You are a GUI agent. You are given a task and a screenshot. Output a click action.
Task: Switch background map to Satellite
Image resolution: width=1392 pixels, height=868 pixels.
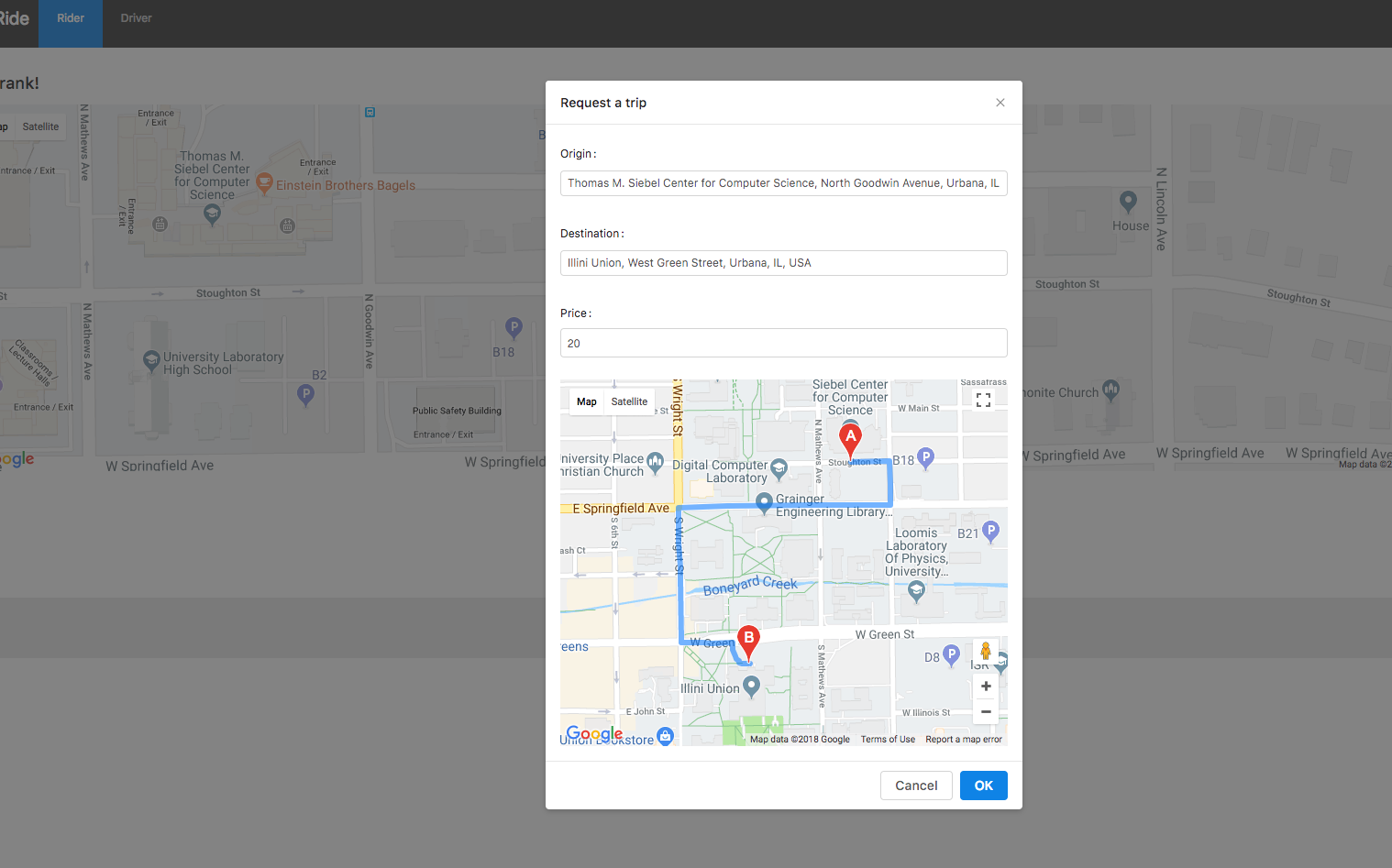[x=40, y=126]
